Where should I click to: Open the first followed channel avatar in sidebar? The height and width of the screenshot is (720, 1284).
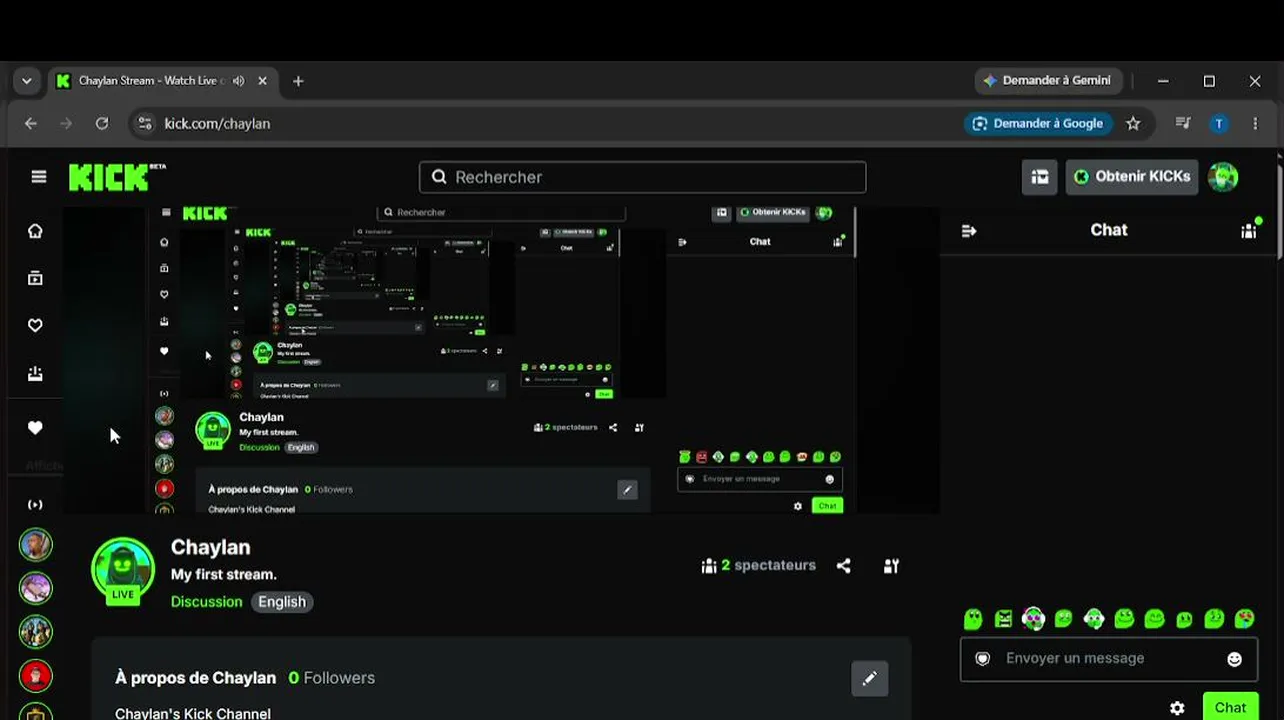click(x=36, y=545)
